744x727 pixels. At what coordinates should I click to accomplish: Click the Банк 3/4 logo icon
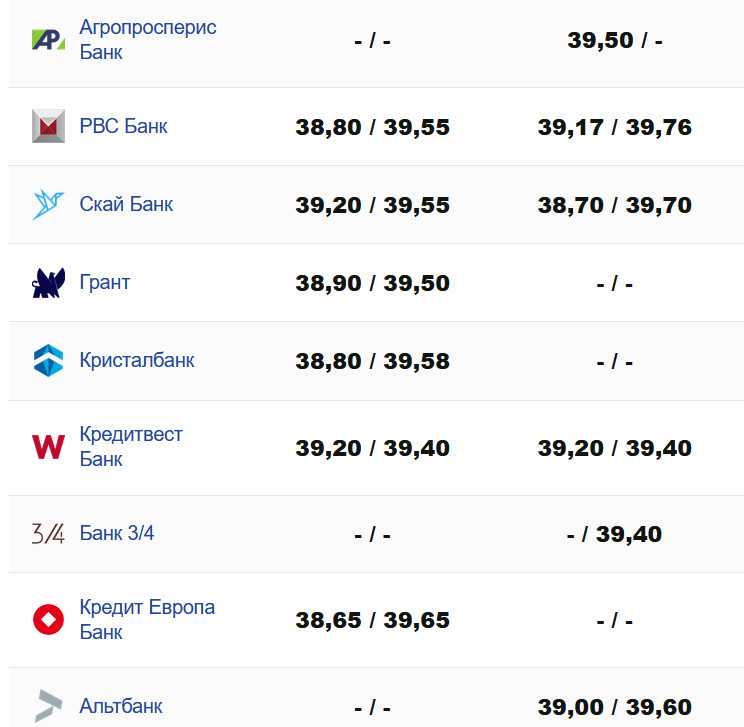pos(48,534)
